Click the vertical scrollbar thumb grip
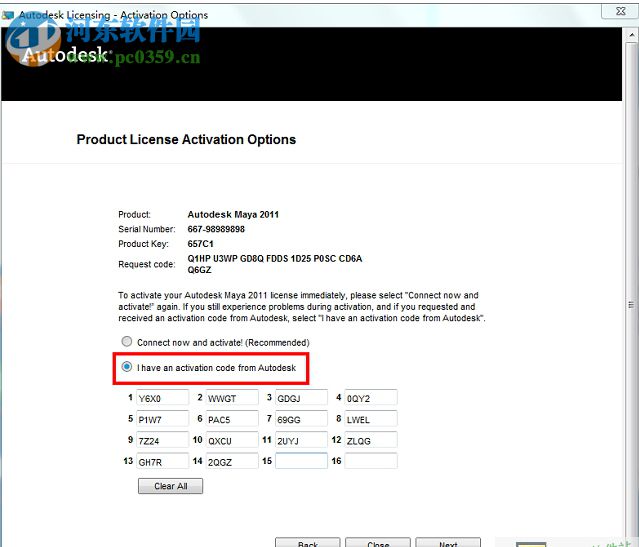This screenshot has width=639, height=547. [x=631, y=305]
